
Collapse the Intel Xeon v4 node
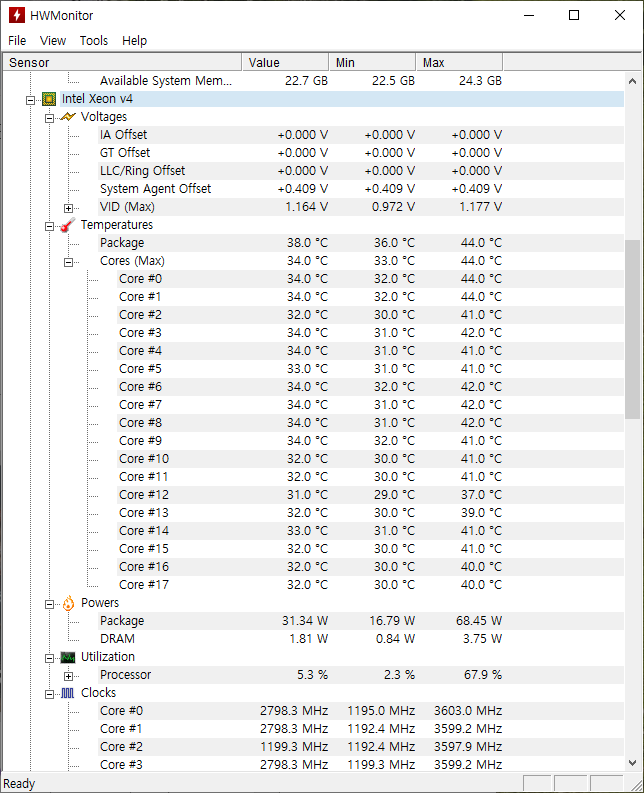pos(30,100)
